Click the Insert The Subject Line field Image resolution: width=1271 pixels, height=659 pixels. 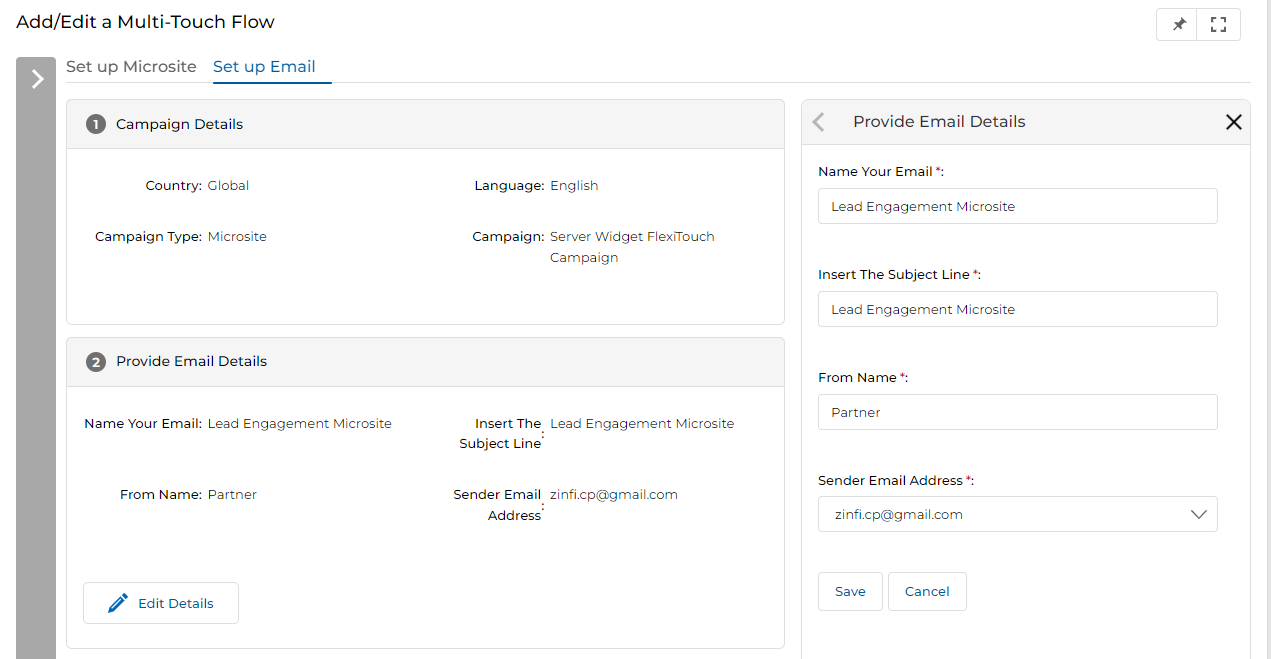click(1017, 309)
